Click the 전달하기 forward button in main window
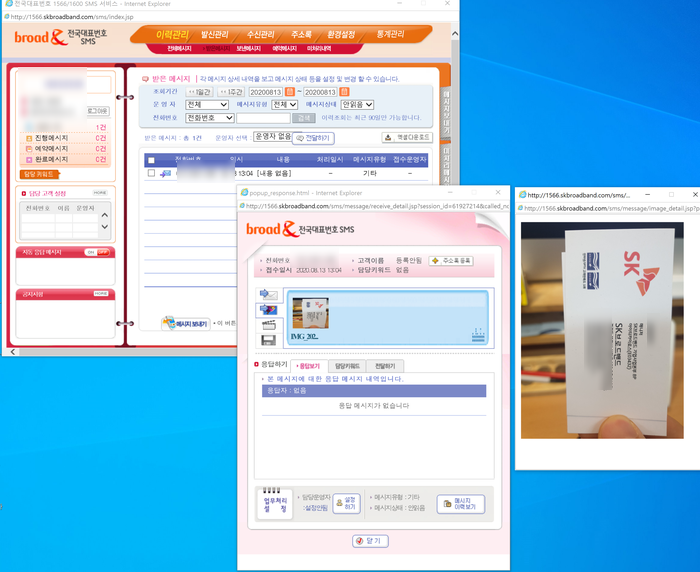The image size is (700, 572). 313,138
